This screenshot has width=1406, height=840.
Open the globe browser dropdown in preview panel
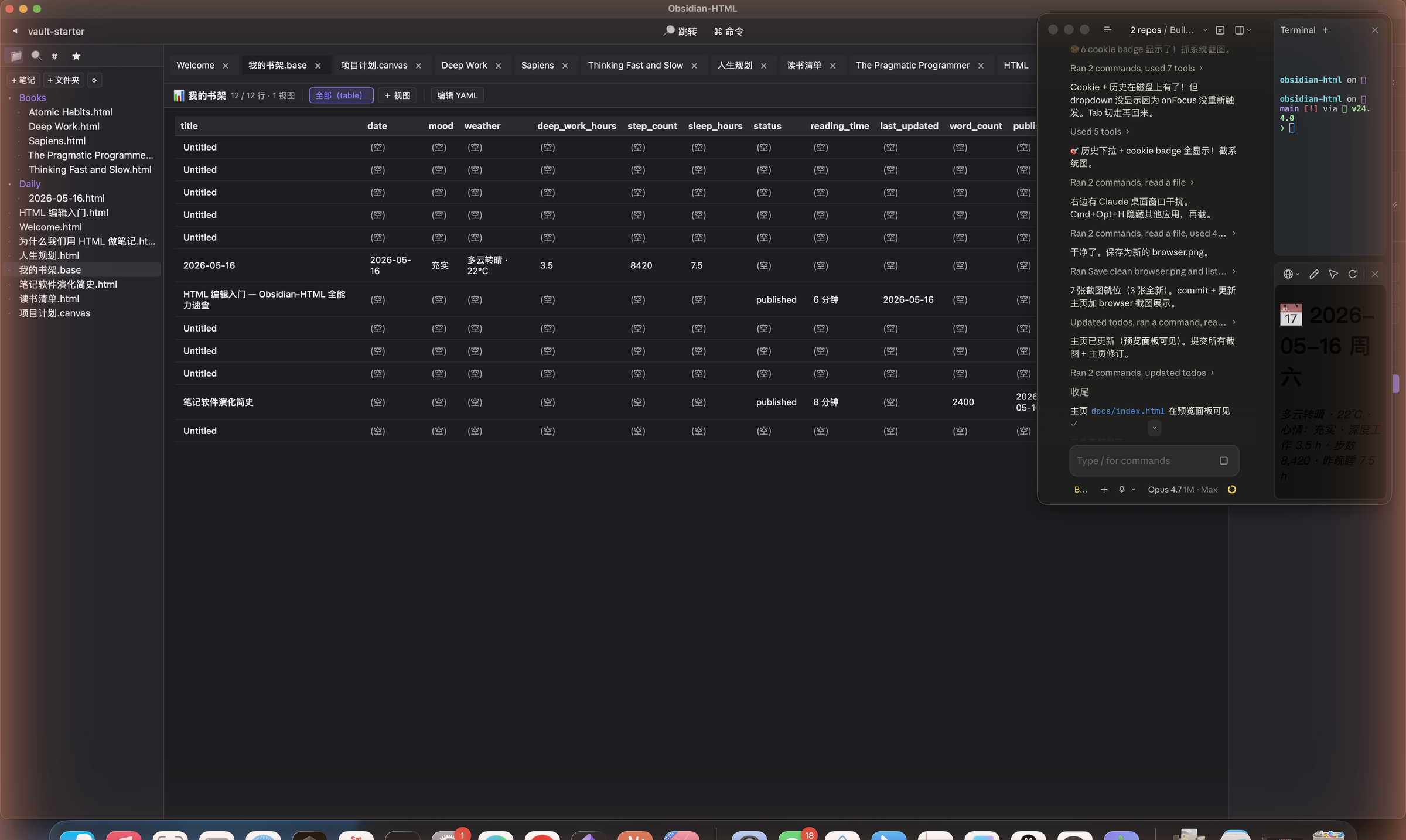click(1291, 274)
